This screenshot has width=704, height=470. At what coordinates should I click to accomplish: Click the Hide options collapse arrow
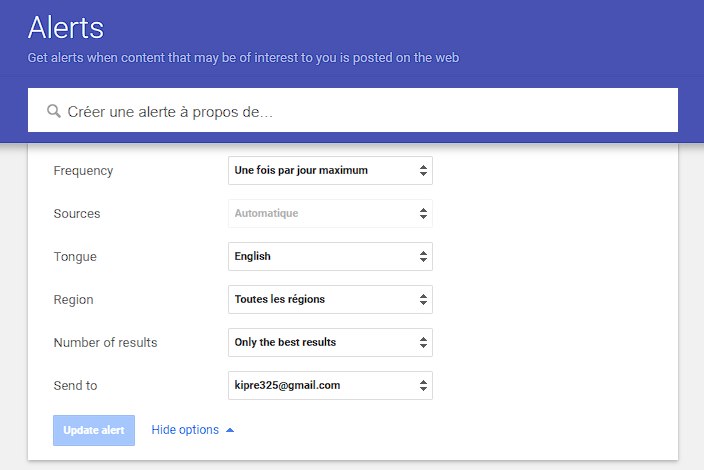[x=230, y=430]
